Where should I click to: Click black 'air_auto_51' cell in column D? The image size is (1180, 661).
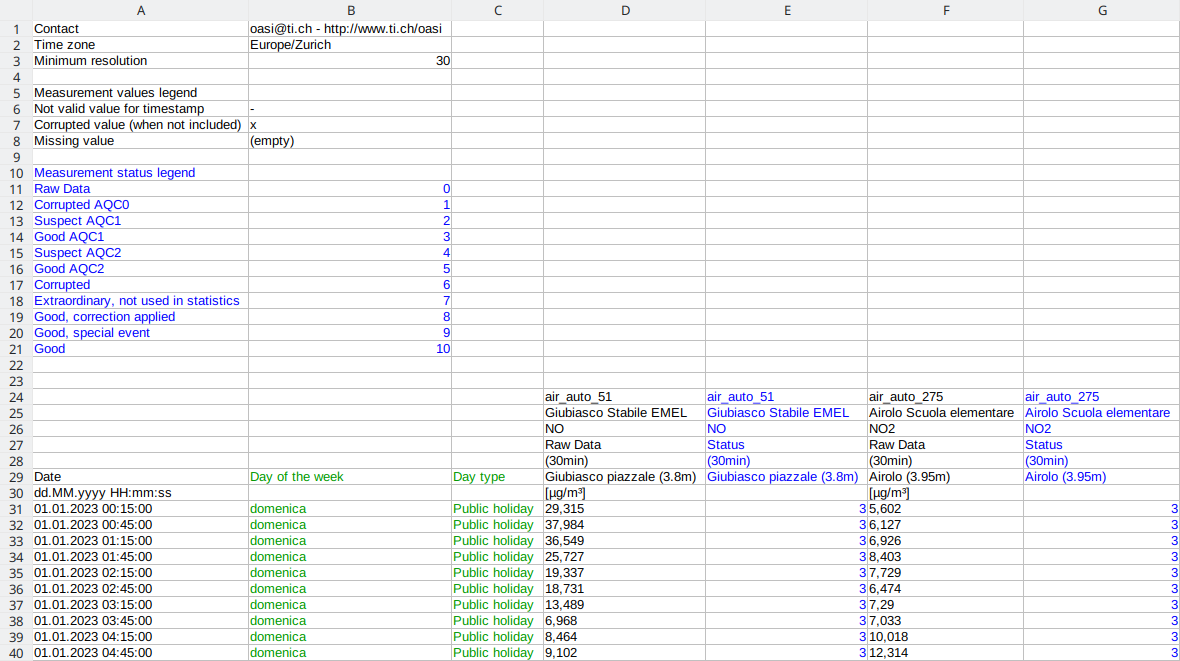625,397
